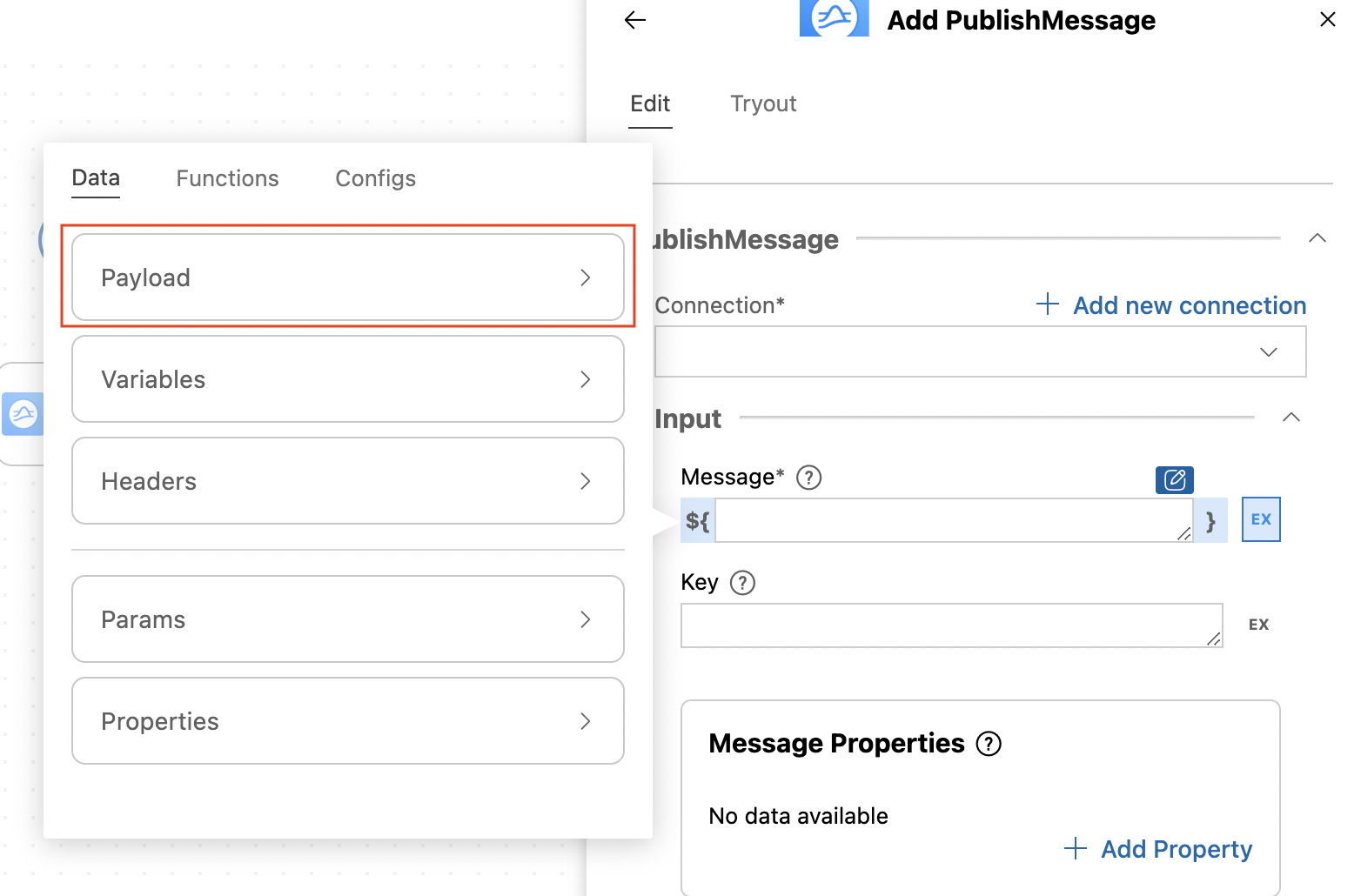Open the Functions tab in helper popup
Viewport: 1361px width, 896px height.
click(x=227, y=178)
